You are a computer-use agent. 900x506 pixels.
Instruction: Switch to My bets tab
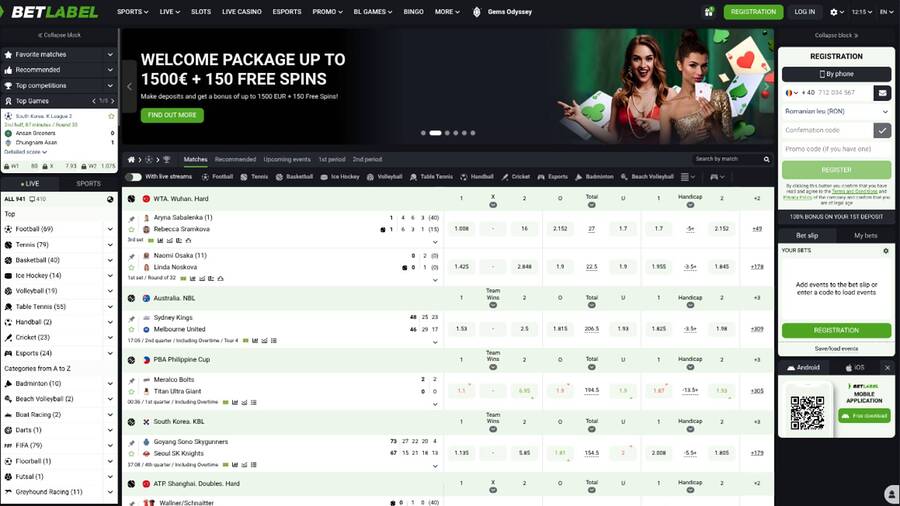pyautogui.click(x=866, y=236)
